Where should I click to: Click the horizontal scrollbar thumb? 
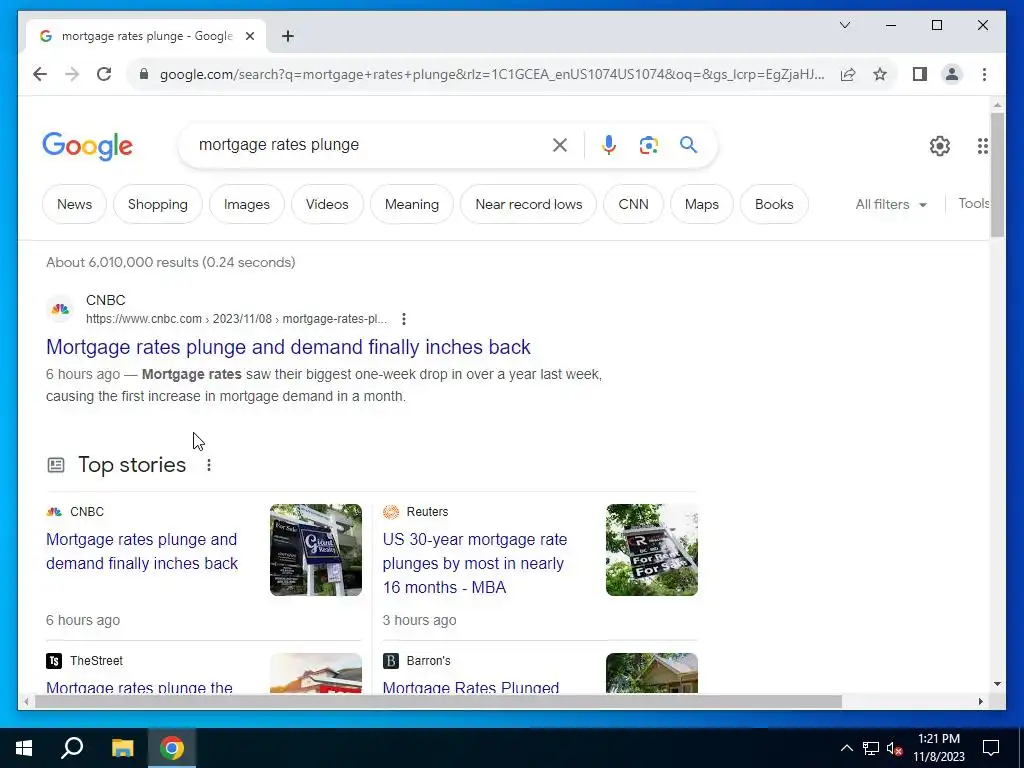coord(438,702)
